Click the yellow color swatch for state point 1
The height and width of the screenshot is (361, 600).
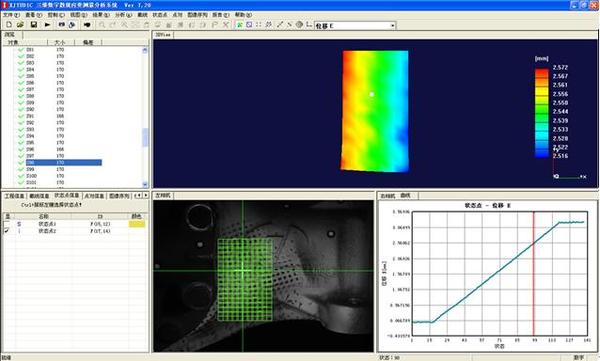pos(137,224)
